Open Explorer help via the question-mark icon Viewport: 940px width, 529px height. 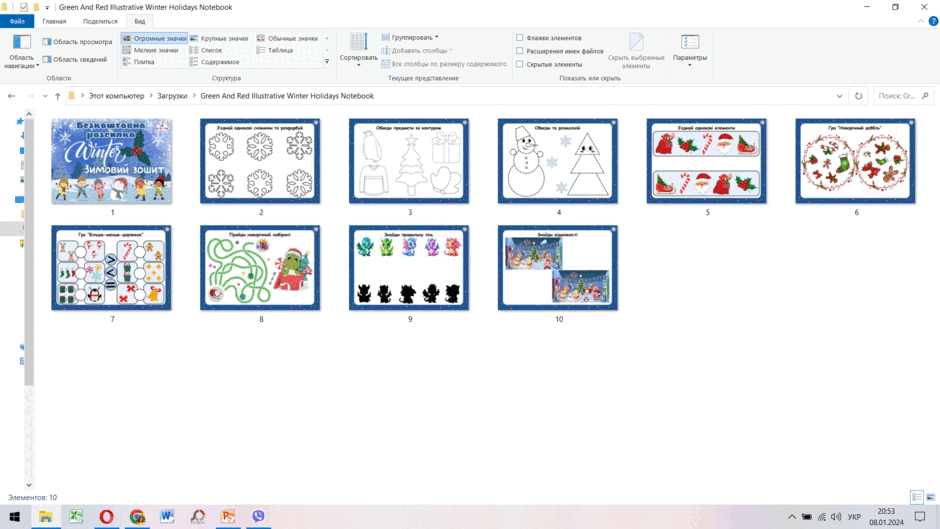933,21
